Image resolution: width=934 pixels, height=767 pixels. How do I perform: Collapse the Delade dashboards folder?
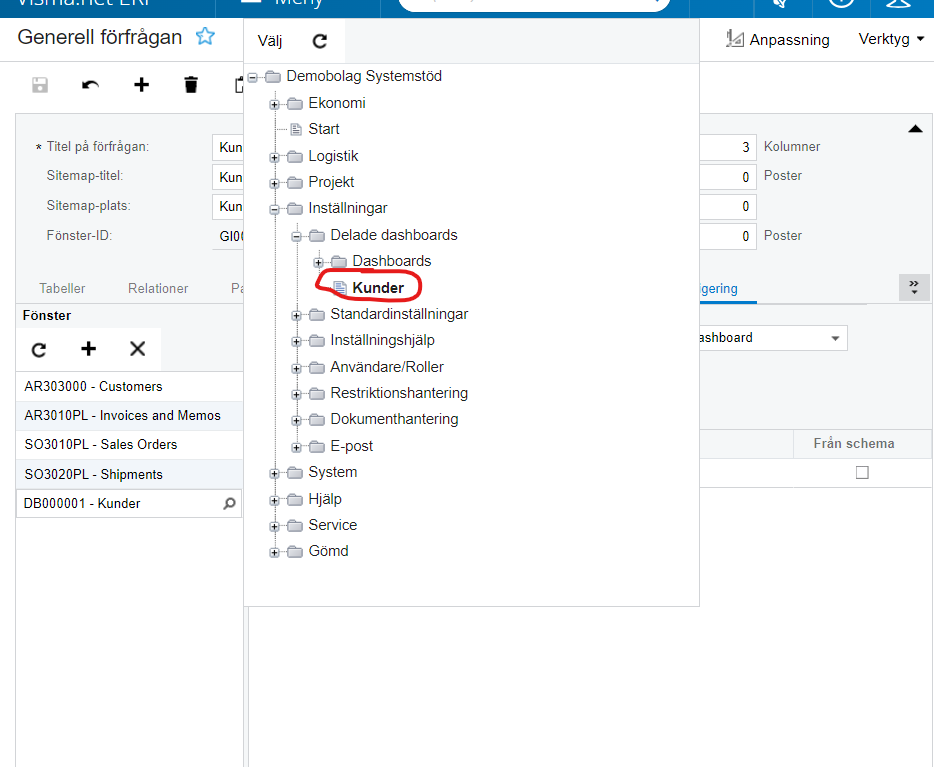point(296,236)
